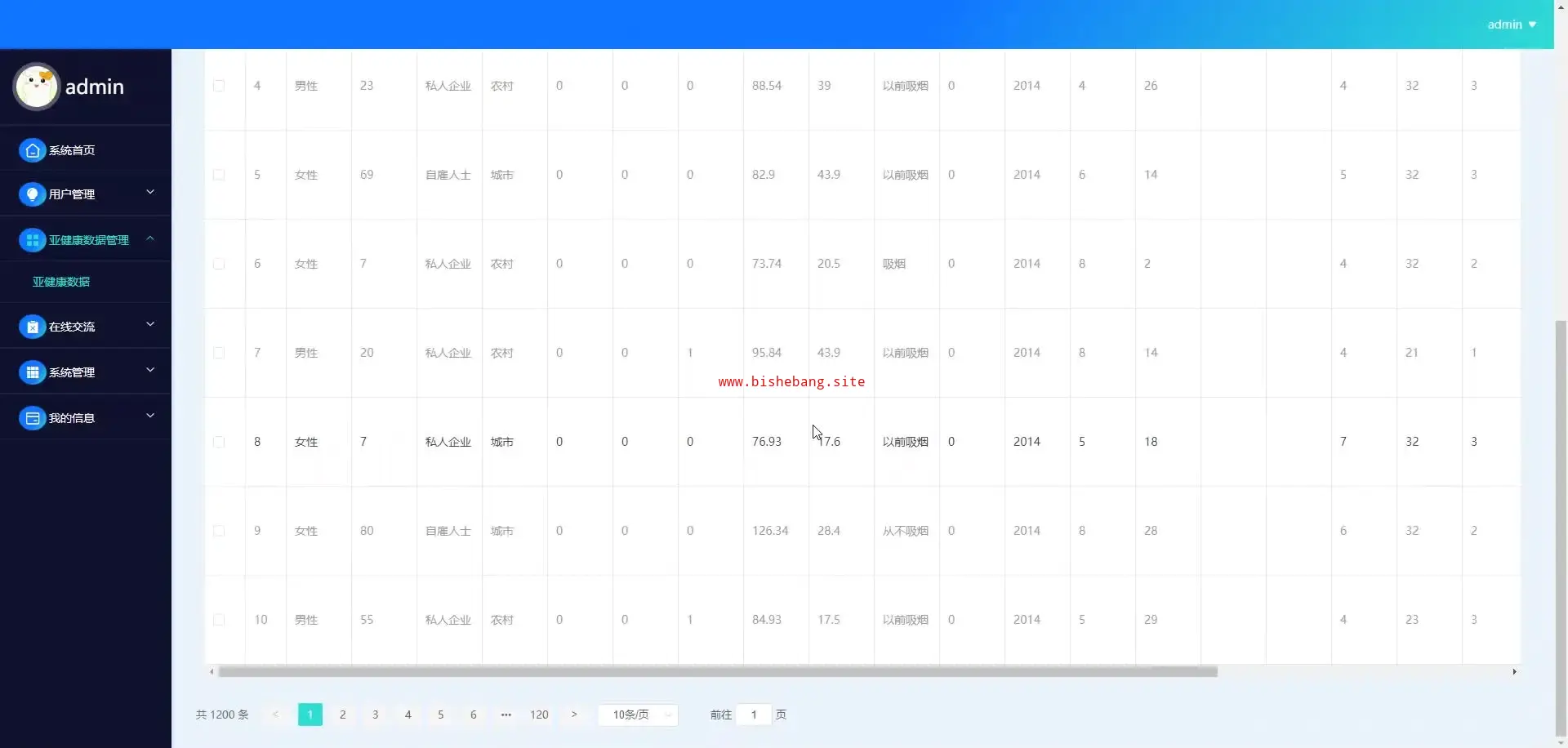Go to next page with arrow
Screen dimensions: 1568x748
point(574,715)
